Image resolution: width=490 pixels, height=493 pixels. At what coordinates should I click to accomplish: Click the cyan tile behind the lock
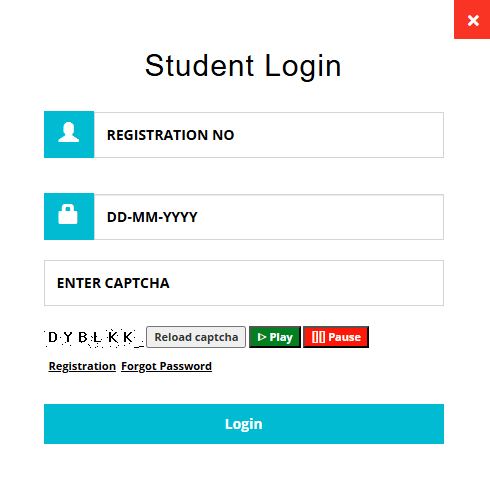click(x=69, y=216)
